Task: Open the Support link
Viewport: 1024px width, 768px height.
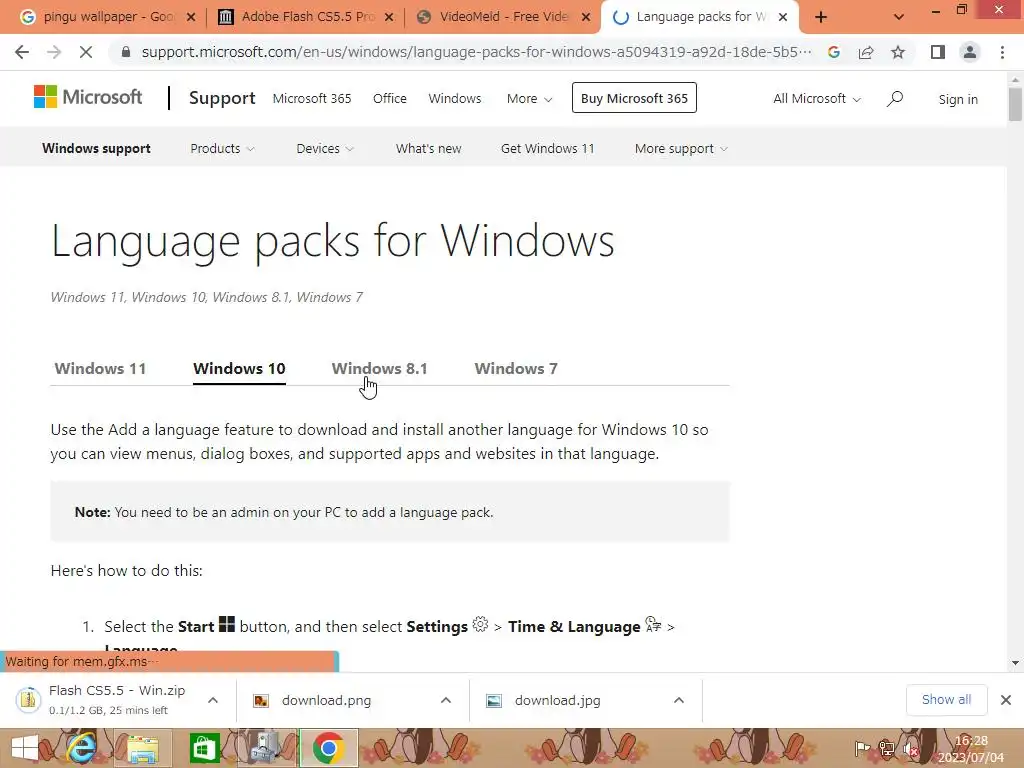Action: [x=222, y=98]
